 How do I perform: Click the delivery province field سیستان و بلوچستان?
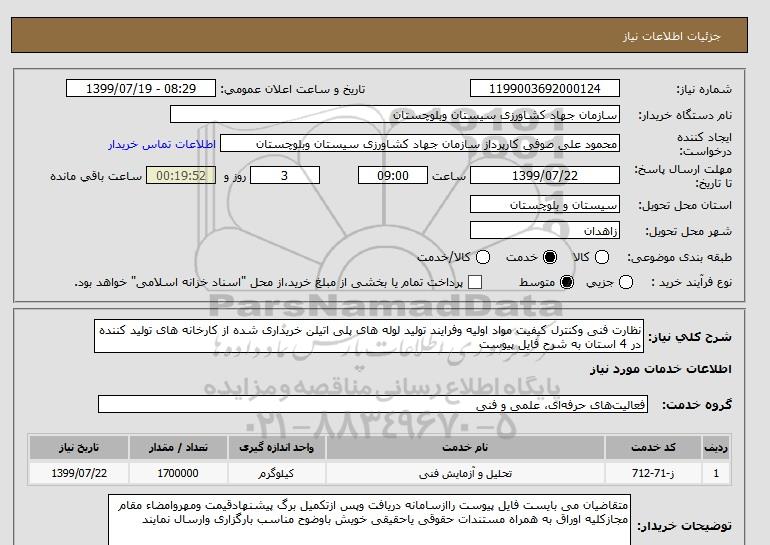coord(545,204)
